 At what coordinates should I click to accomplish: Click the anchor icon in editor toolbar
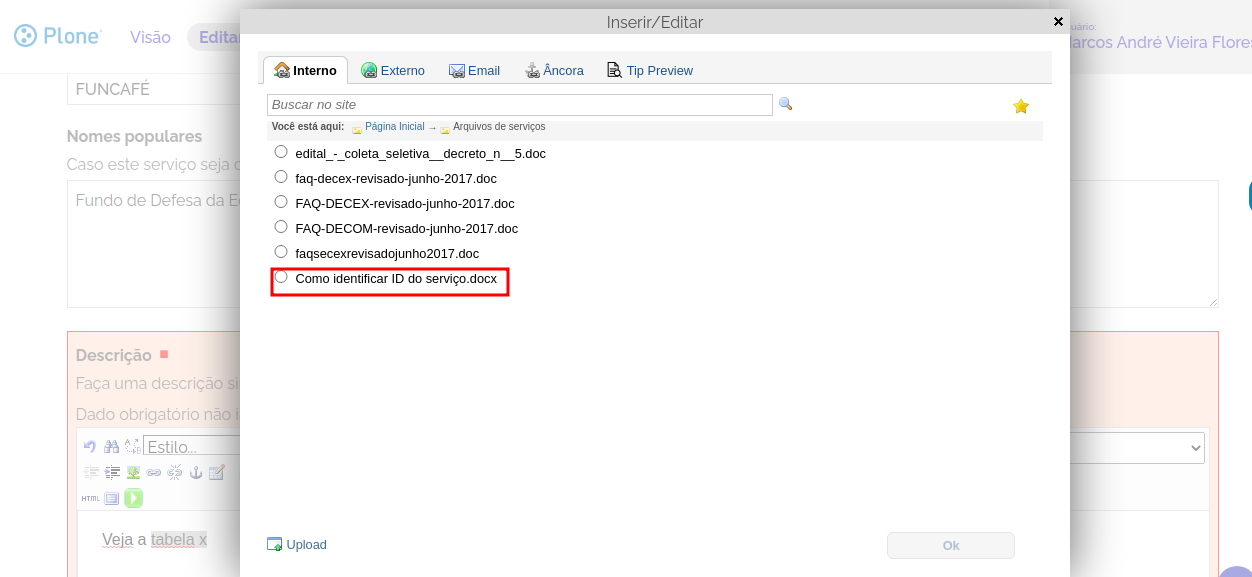196,472
